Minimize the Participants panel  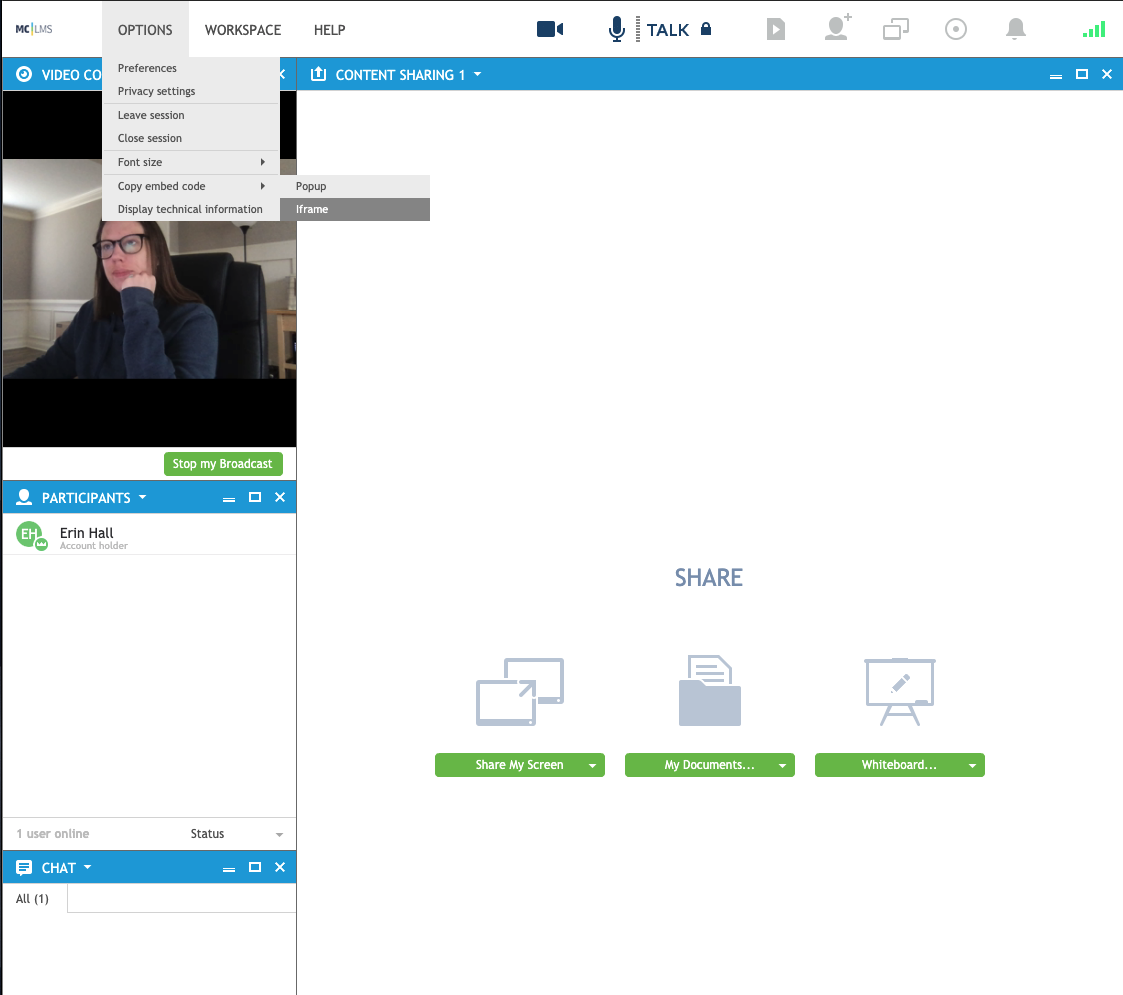click(229, 499)
